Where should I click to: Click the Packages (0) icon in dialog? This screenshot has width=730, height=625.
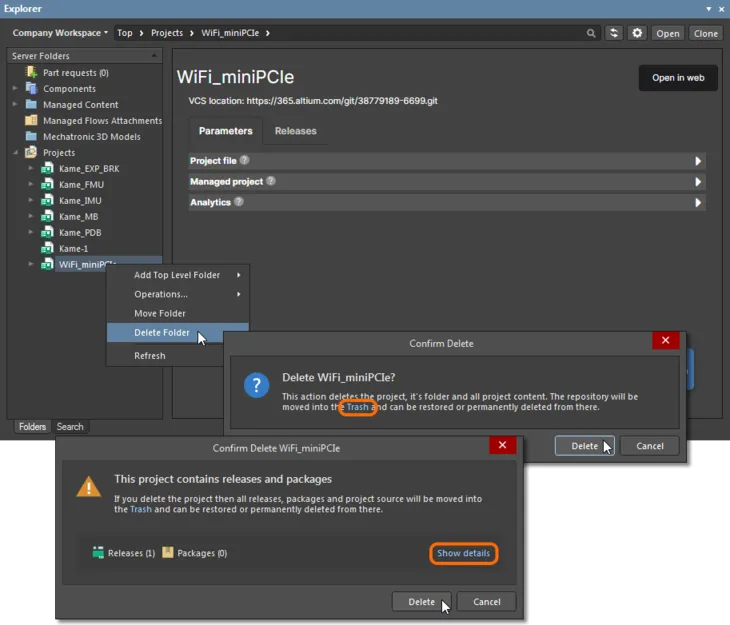click(168, 552)
